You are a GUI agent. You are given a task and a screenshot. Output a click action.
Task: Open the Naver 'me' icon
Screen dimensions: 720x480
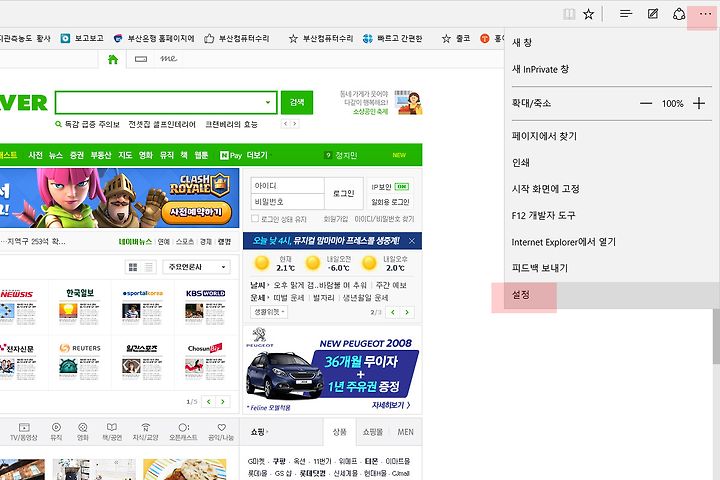point(168,58)
